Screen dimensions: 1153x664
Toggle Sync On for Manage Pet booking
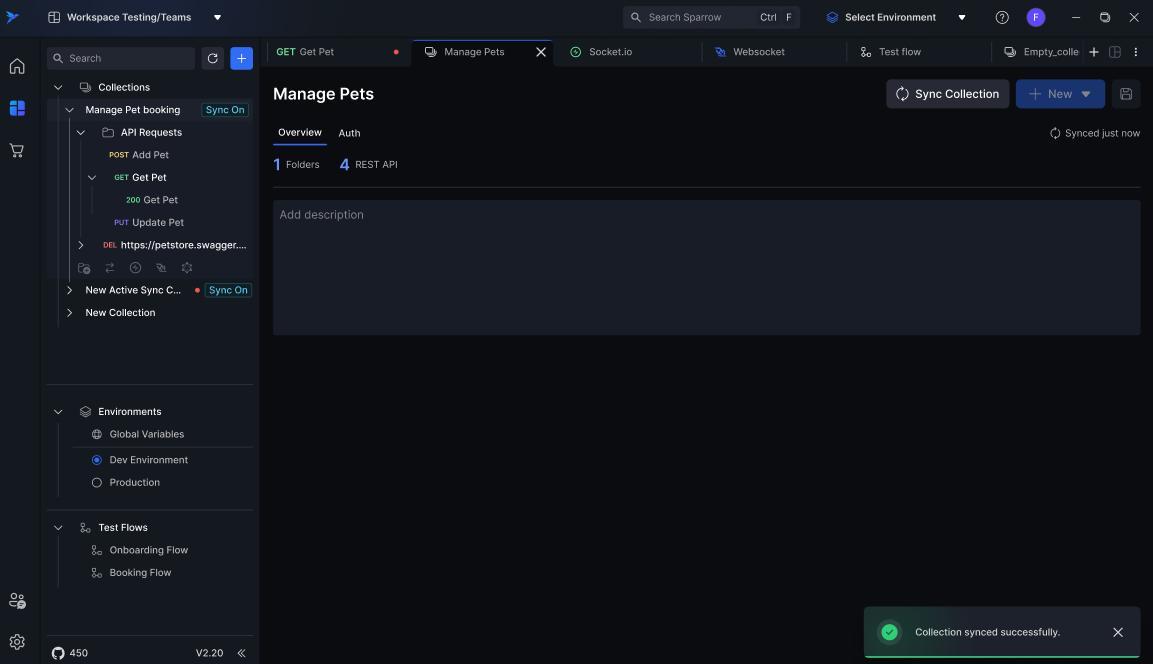[x=225, y=110]
